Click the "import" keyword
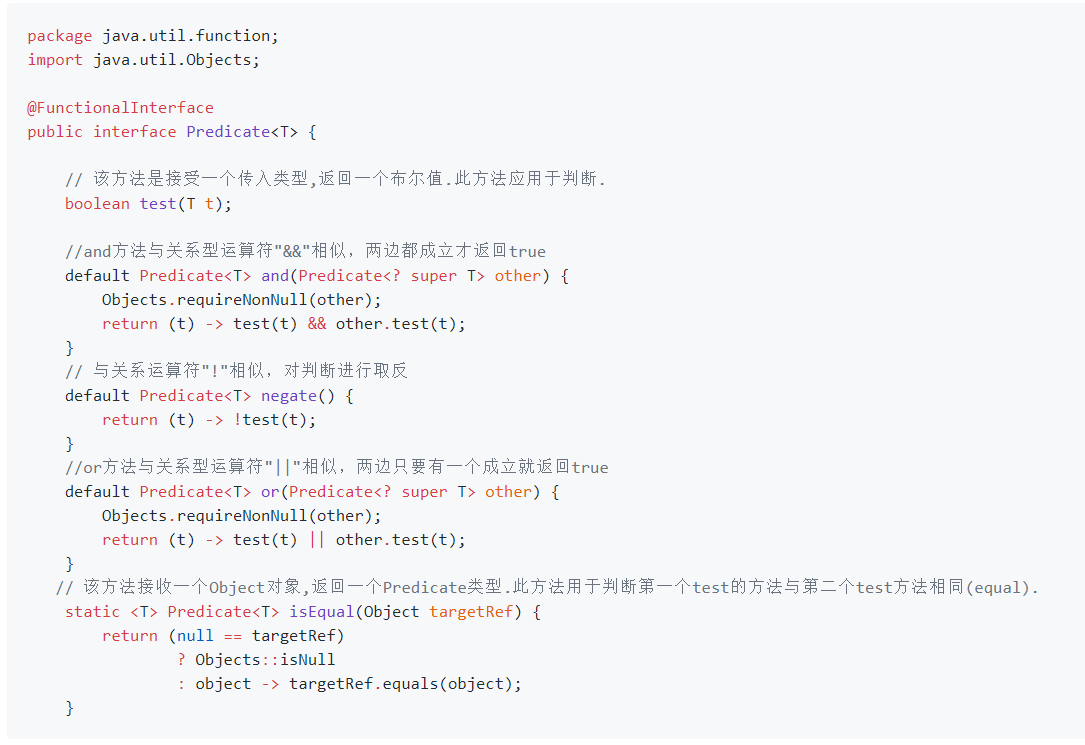Image resolution: width=1085 pixels, height=745 pixels. (55, 60)
